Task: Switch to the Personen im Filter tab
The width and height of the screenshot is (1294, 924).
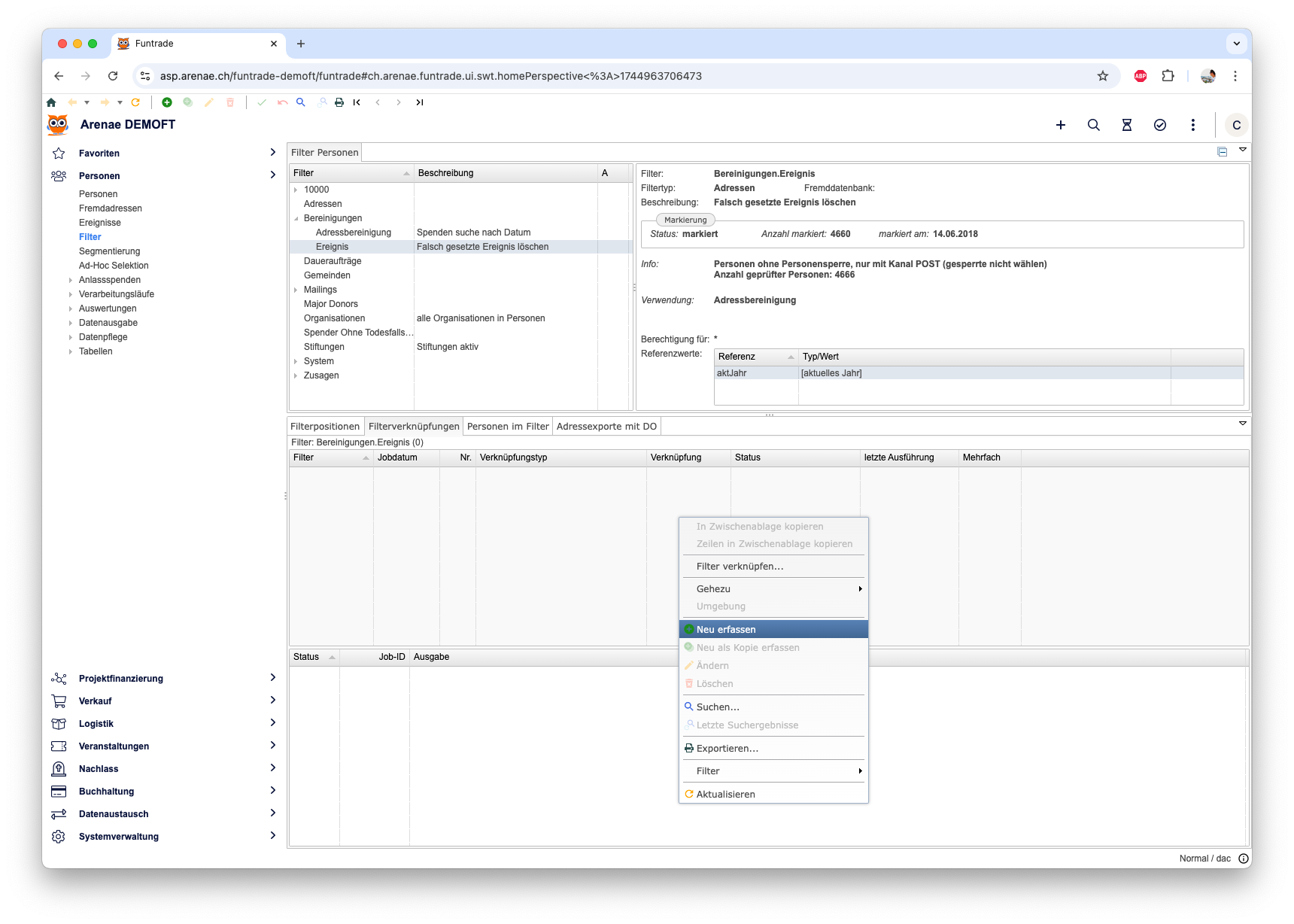Action: (x=508, y=427)
